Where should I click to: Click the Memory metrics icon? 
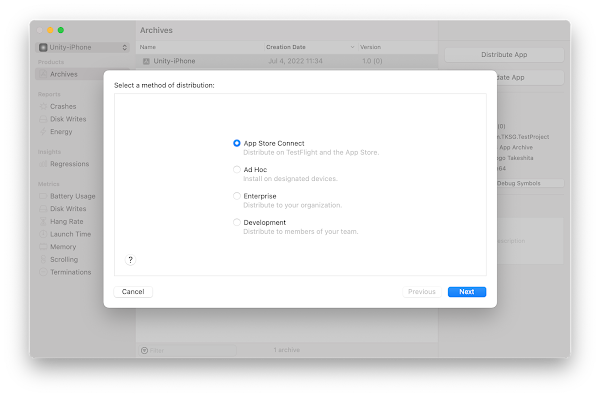[x=43, y=247]
